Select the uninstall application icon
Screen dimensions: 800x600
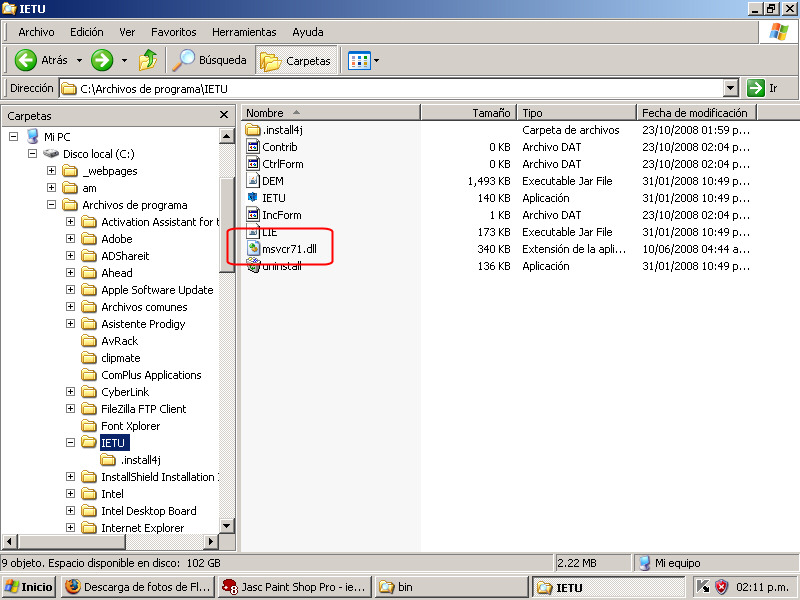click(254, 266)
